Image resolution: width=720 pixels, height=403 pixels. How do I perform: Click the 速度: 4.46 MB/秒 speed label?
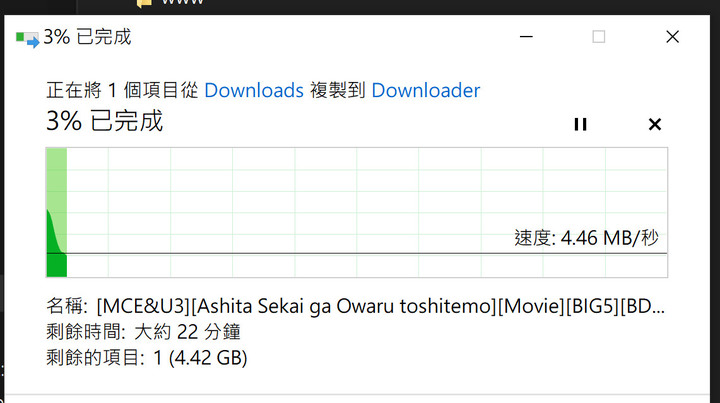point(586,238)
